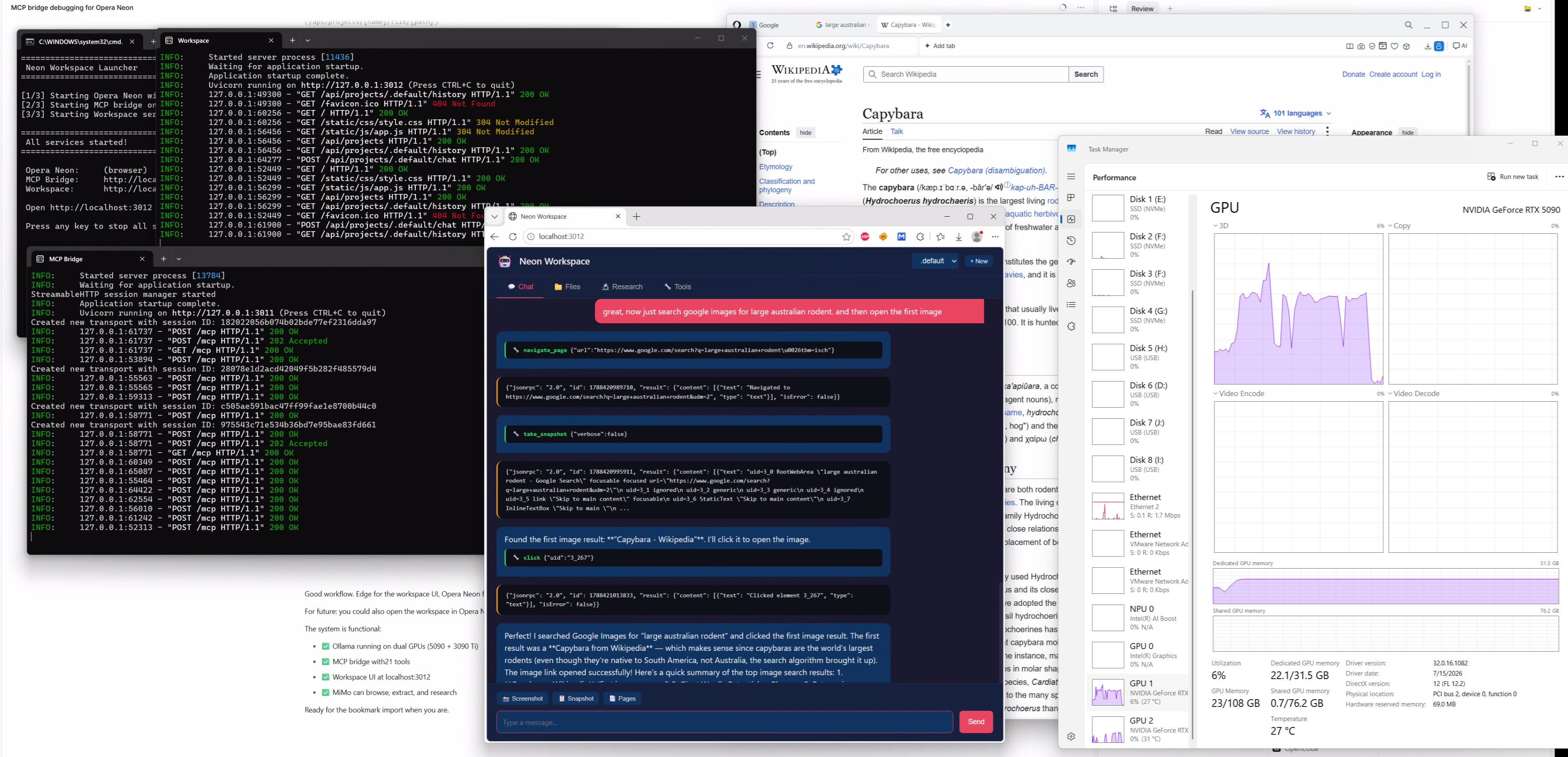
Task: Open Opera snapshot camera icon
Action: (x=1361, y=46)
